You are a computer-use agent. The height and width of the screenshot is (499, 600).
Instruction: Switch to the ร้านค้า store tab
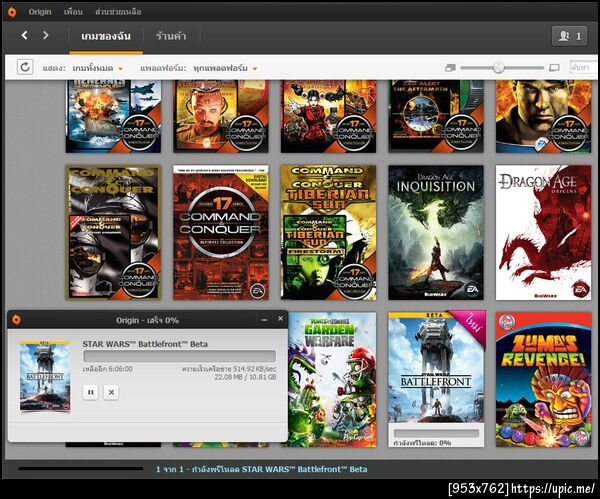171,36
